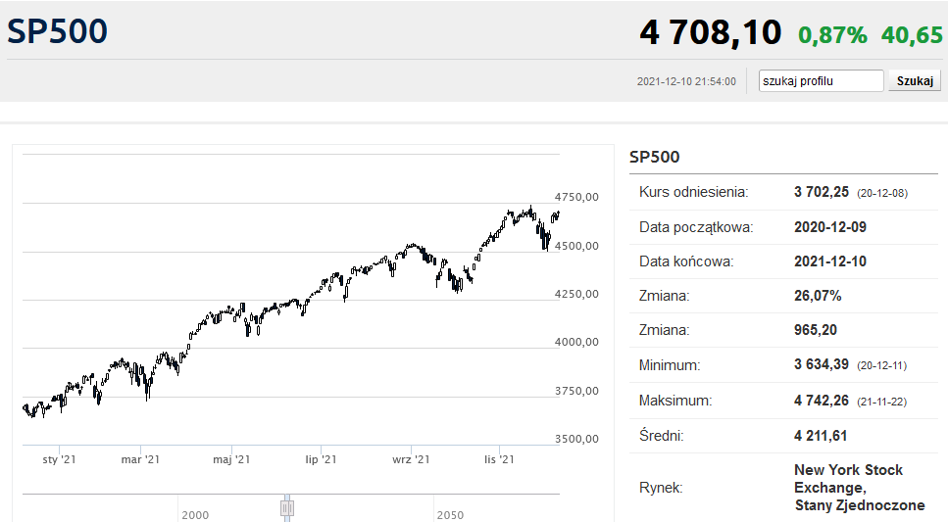Image resolution: width=948 pixels, height=522 pixels.
Task: Click the Data końcowa date 2021-12-10
Action: (x=830, y=262)
